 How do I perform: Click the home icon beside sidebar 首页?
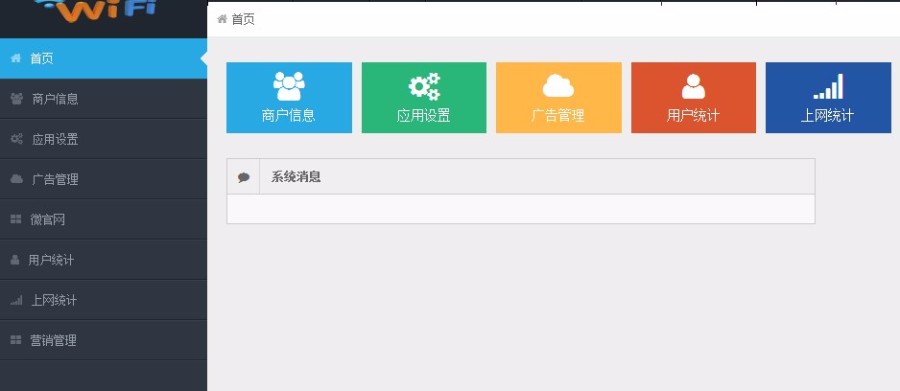coord(16,59)
